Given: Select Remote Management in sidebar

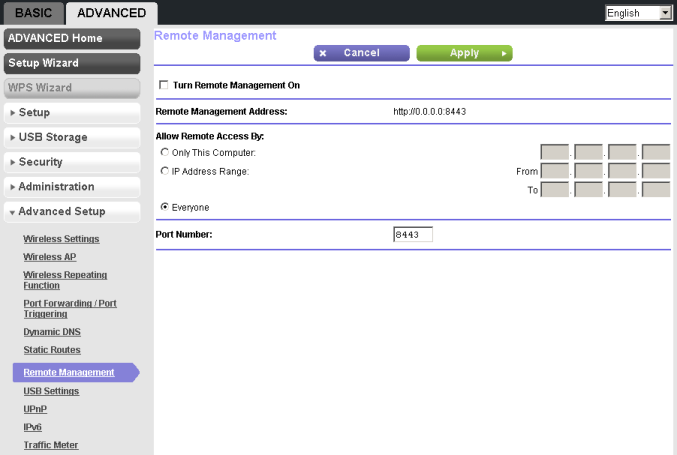Looking at the screenshot, I should click(69, 373).
